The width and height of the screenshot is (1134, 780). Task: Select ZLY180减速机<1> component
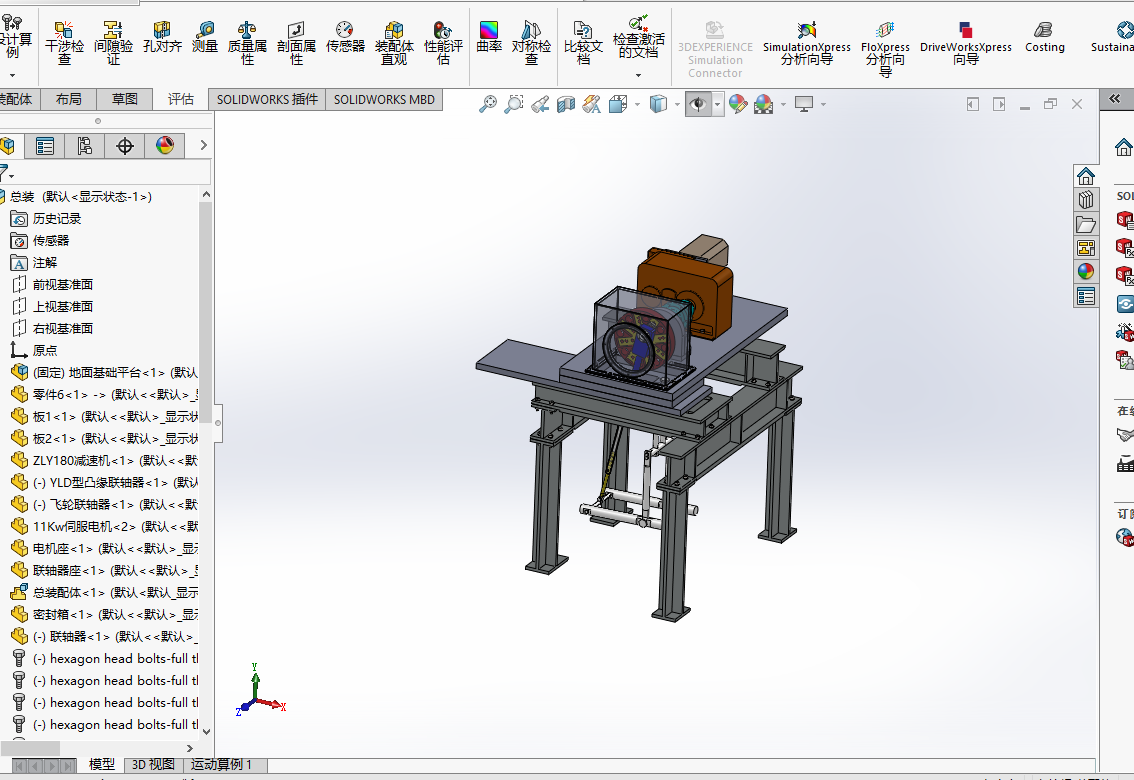click(104, 460)
